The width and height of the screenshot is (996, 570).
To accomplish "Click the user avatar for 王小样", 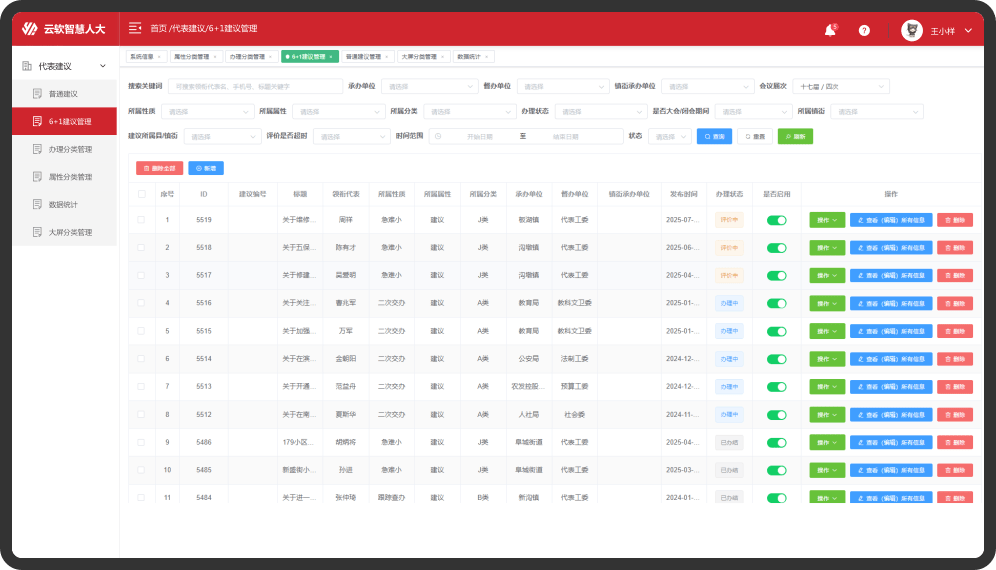I will (911, 31).
